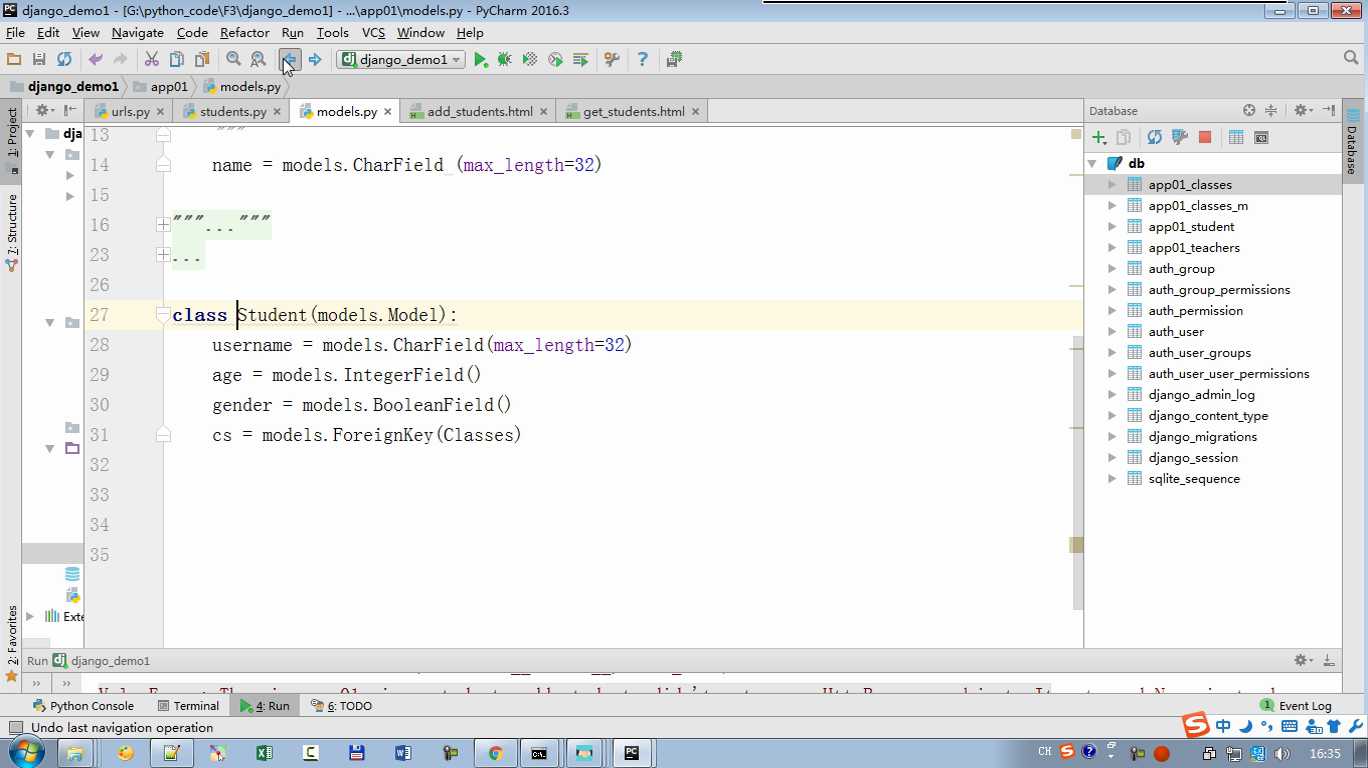Click Search Everywhere magnifier icon
The image size is (1368, 768).
[x=1351, y=59]
